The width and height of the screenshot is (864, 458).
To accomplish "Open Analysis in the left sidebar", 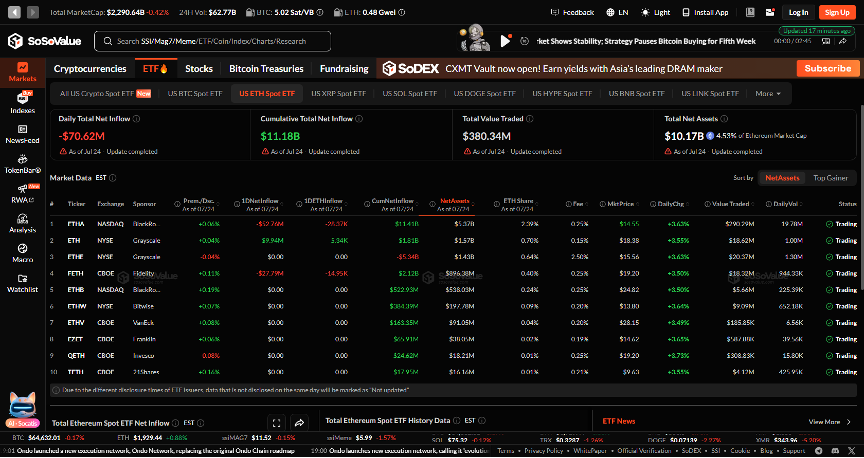I will [x=23, y=223].
